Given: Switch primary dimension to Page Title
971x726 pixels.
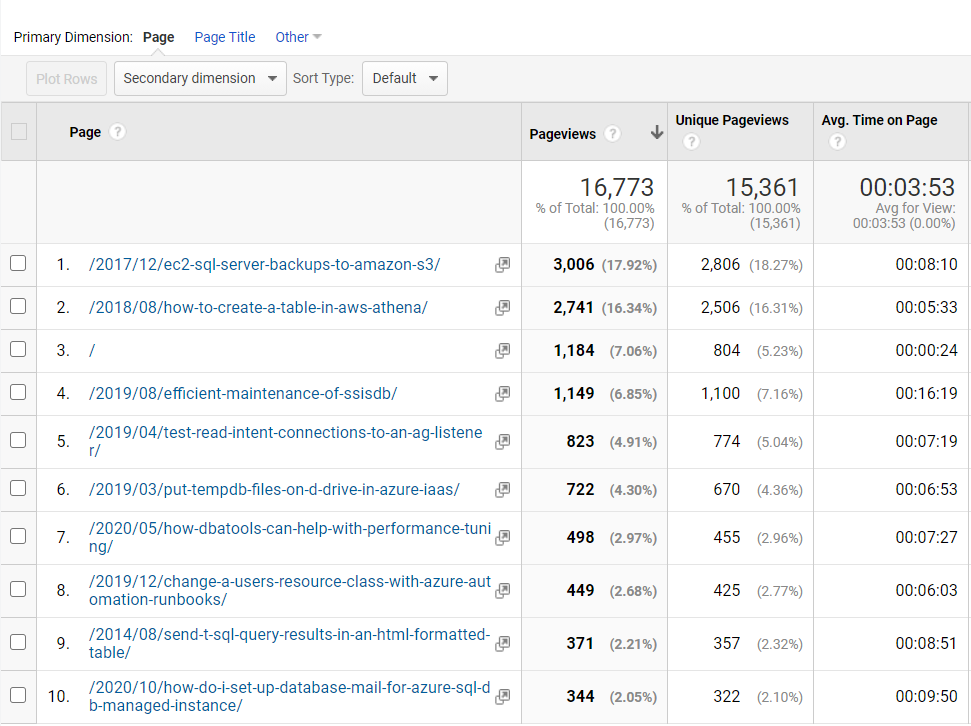Looking at the screenshot, I should click(x=224, y=37).
